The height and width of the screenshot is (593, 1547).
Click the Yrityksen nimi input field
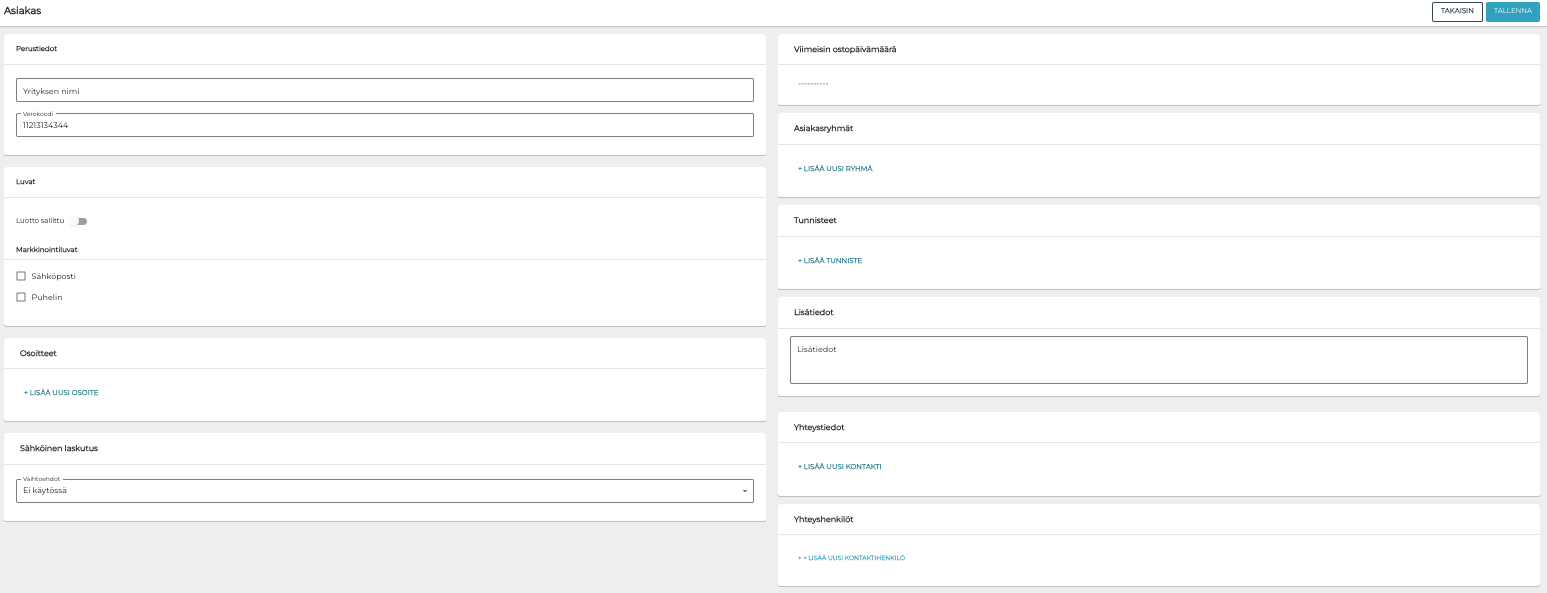click(x=384, y=90)
